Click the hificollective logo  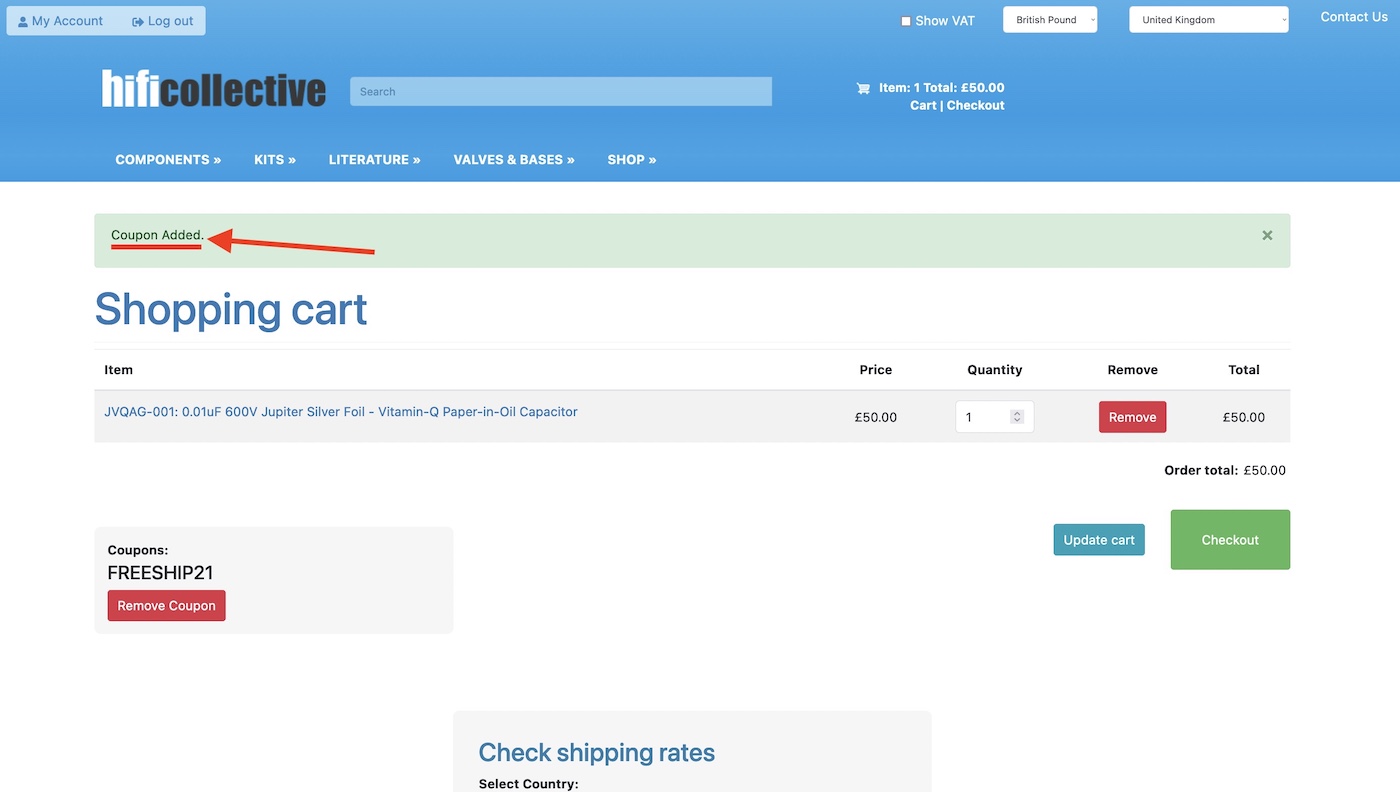(213, 88)
